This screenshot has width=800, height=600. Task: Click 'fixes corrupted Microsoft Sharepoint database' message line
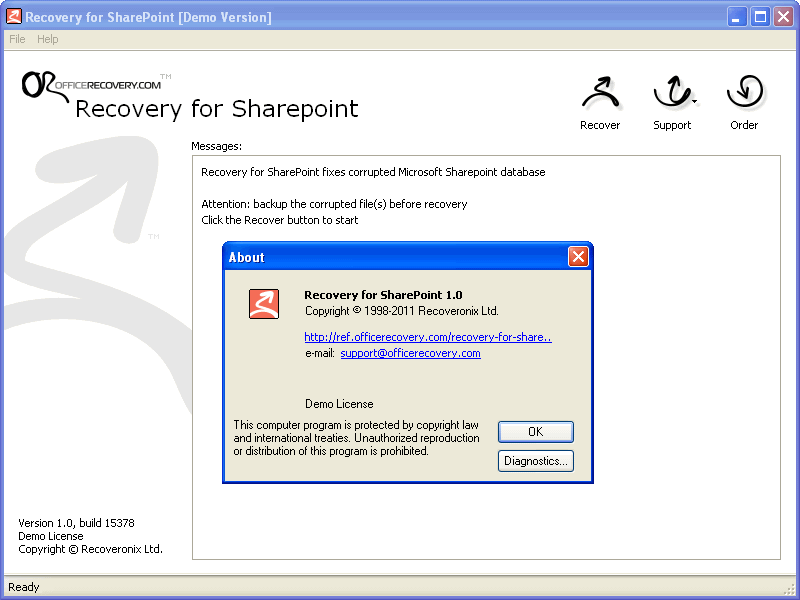click(373, 172)
